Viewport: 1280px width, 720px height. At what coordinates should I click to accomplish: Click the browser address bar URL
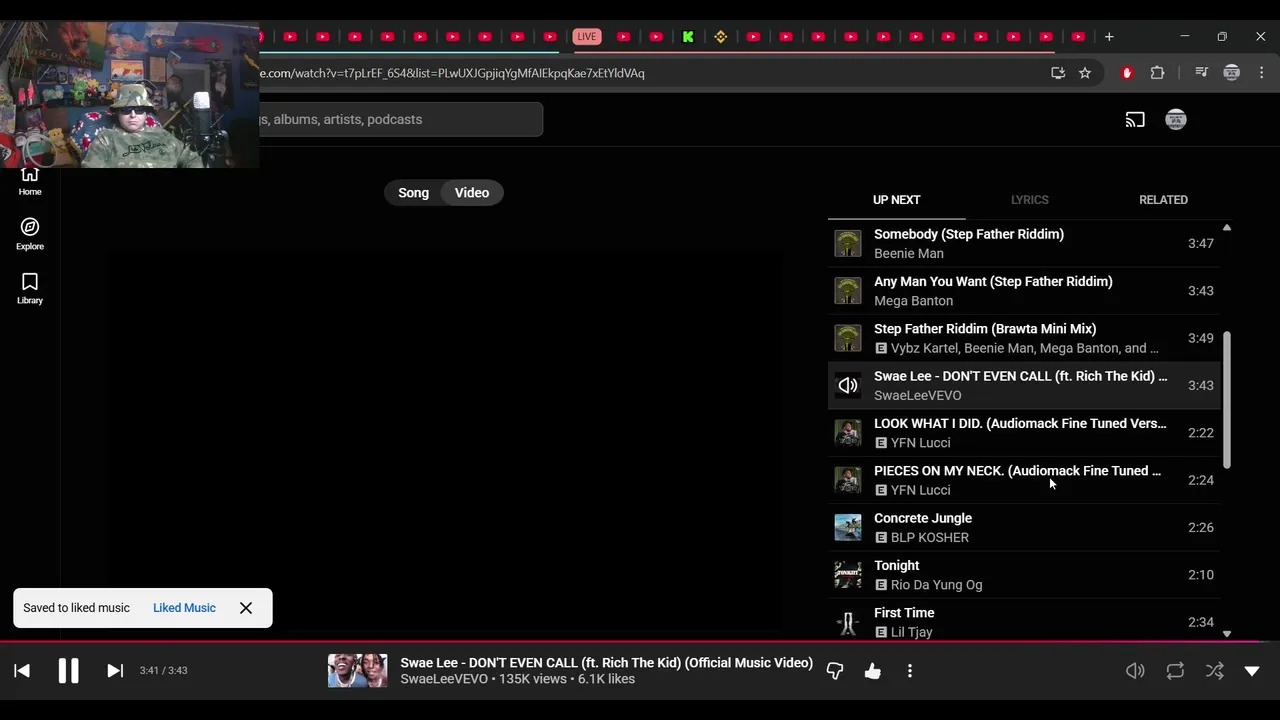pos(452,73)
